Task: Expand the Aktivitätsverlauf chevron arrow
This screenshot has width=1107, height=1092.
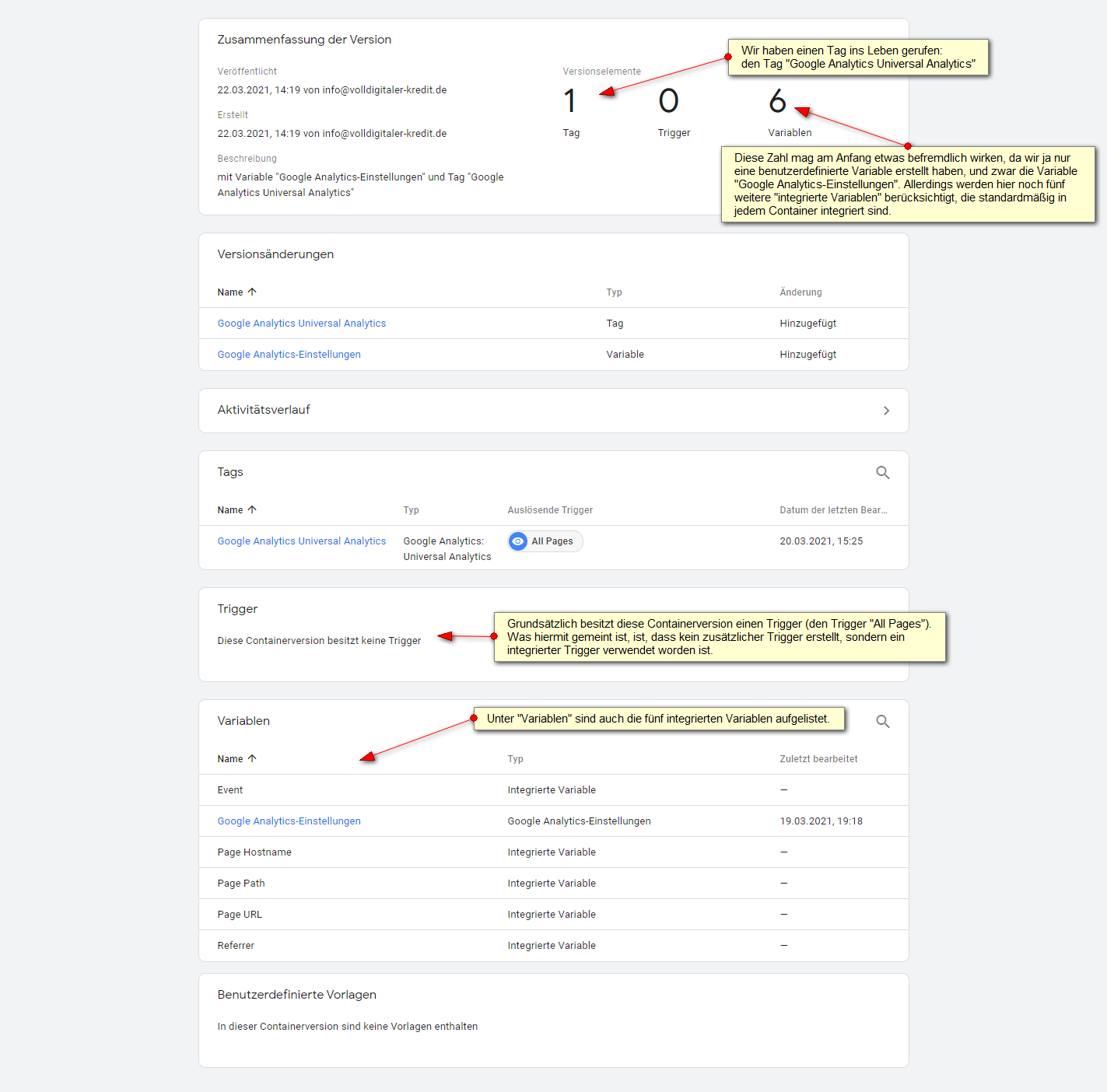Action: click(x=886, y=411)
